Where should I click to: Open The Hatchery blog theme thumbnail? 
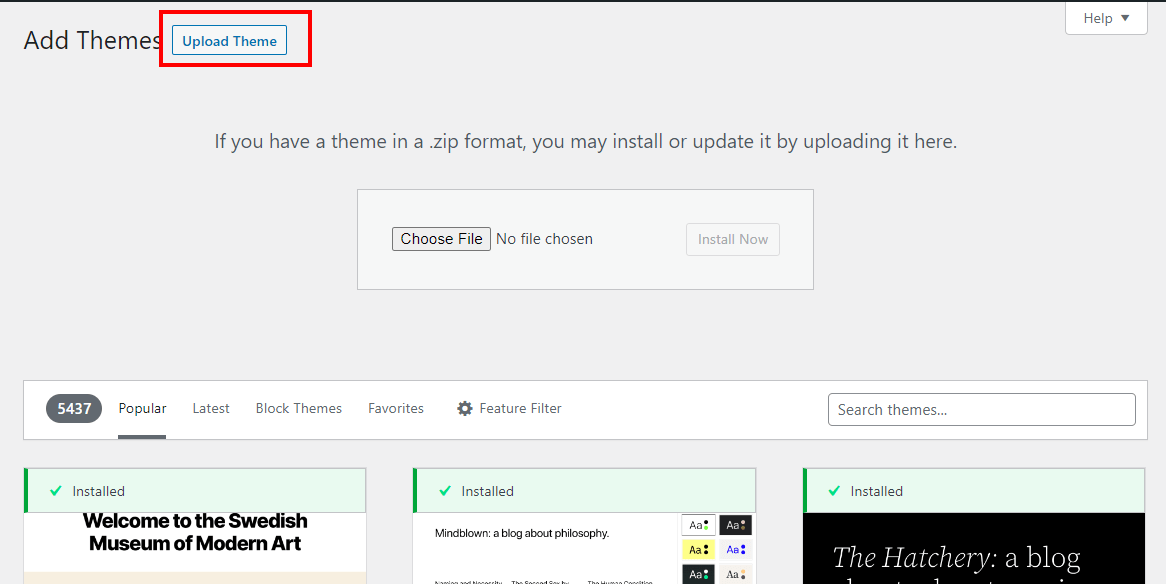point(973,550)
